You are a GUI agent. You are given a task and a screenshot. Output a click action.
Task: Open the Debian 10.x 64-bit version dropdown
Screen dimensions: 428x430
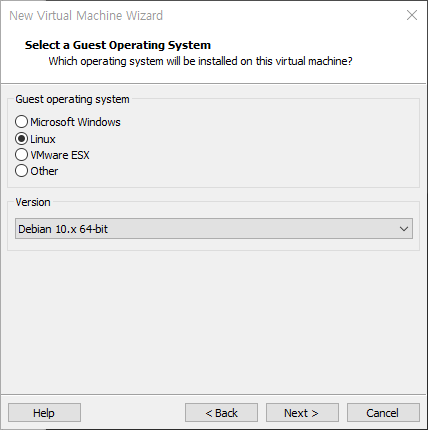[214, 229]
